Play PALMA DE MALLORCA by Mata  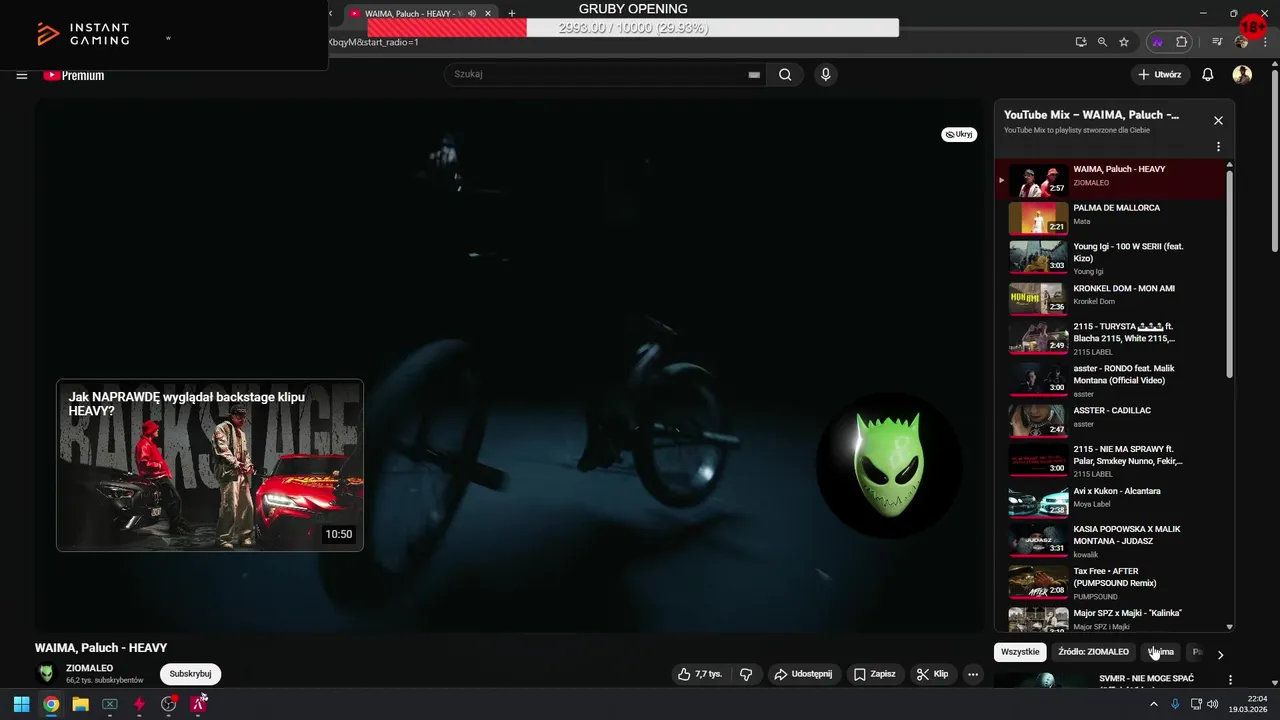tap(1110, 219)
